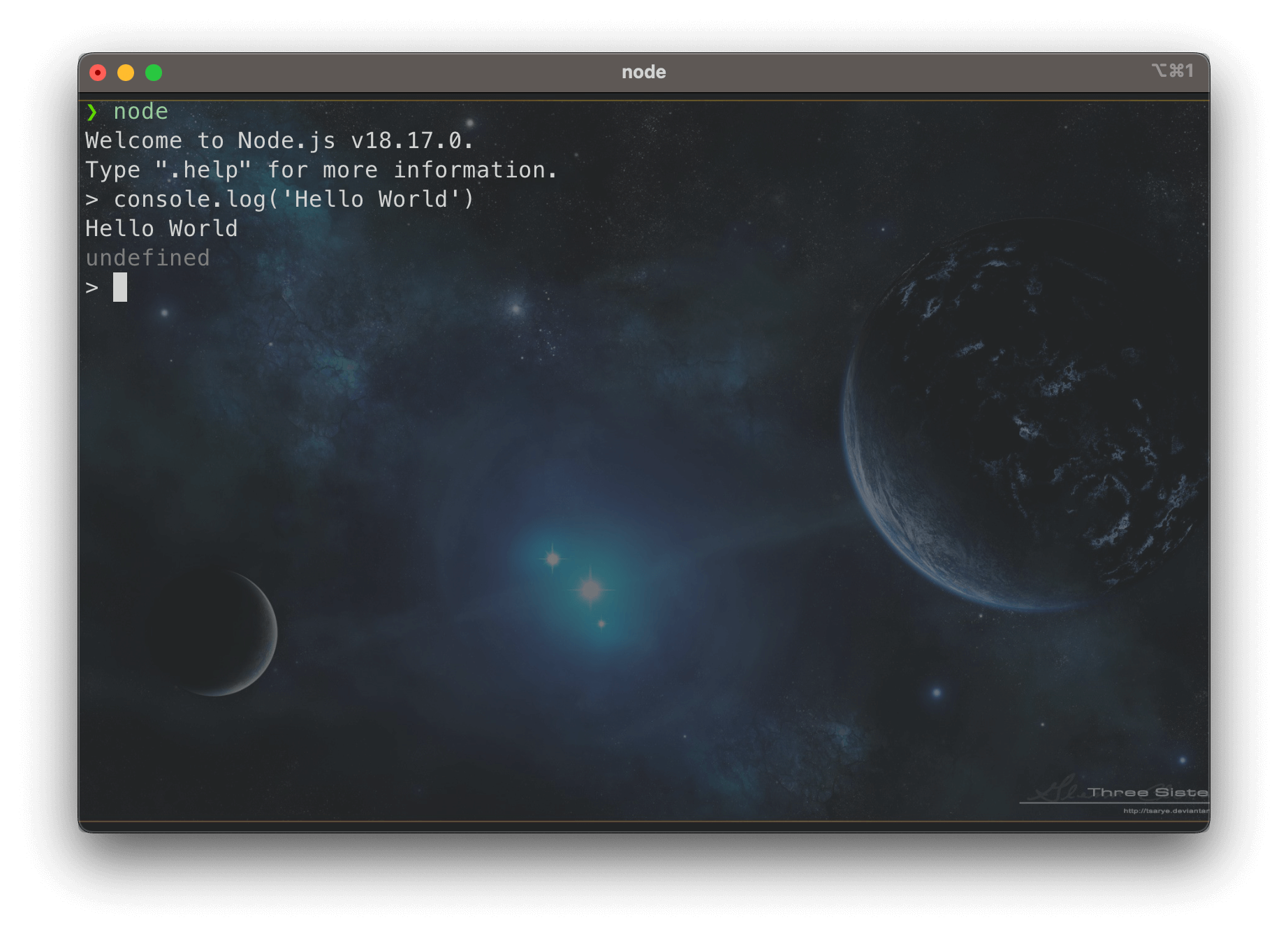1288x936 pixels.
Task: Click the 'Hello World' output line
Action: point(161,229)
